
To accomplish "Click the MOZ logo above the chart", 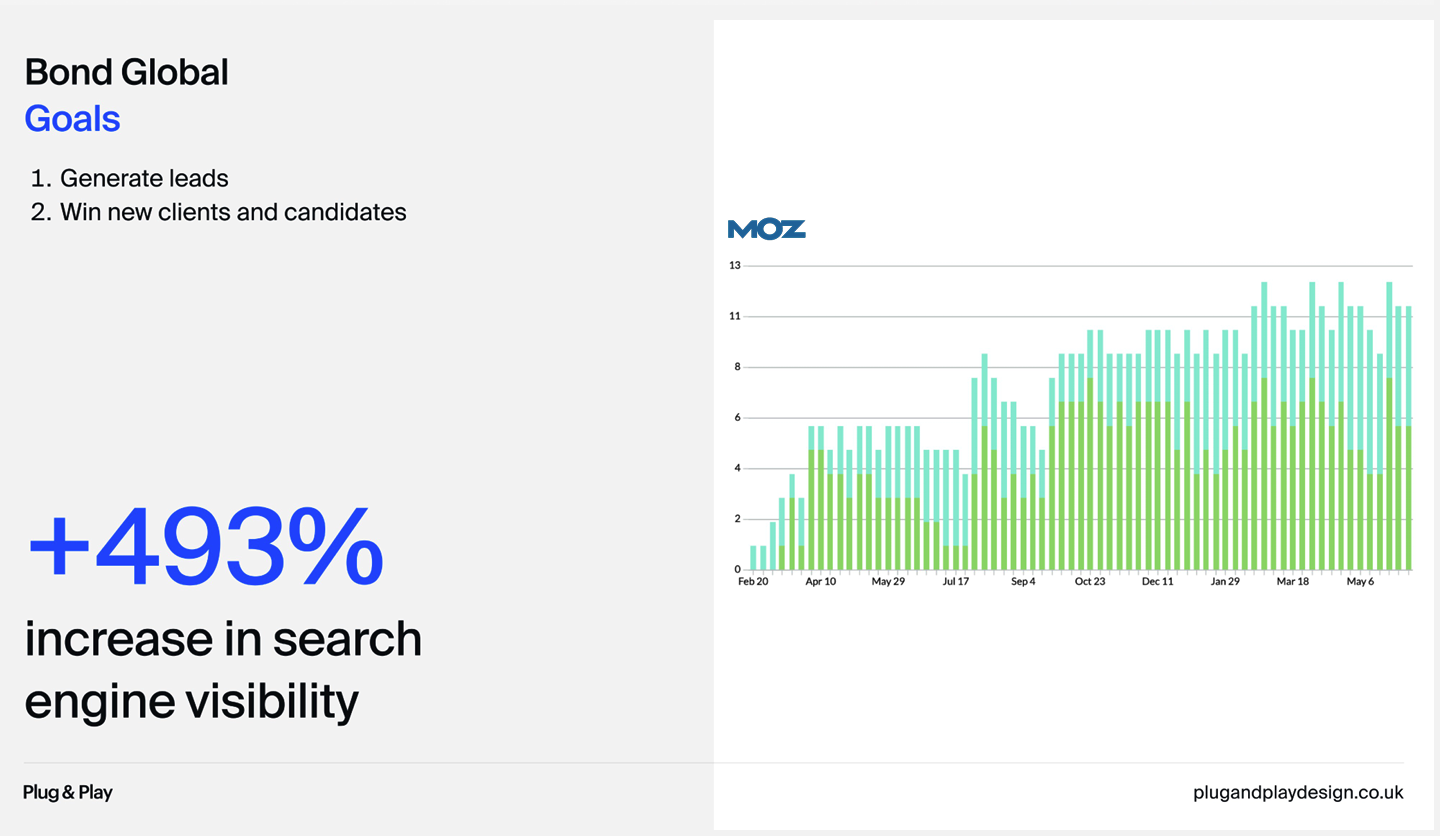I will (x=766, y=229).
